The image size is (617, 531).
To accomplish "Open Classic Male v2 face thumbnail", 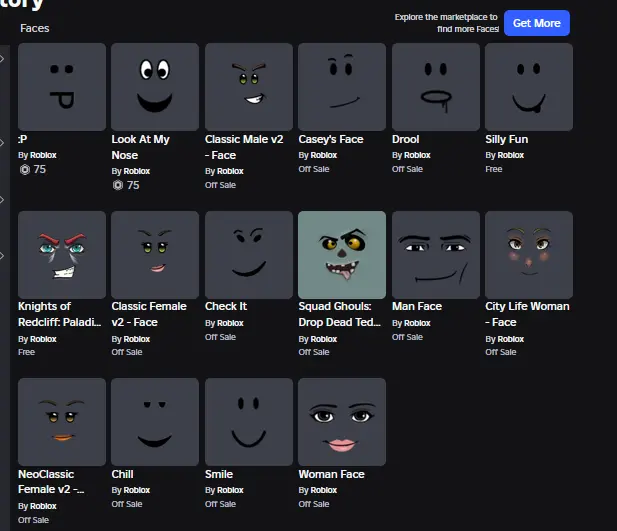I will [248, 87].
